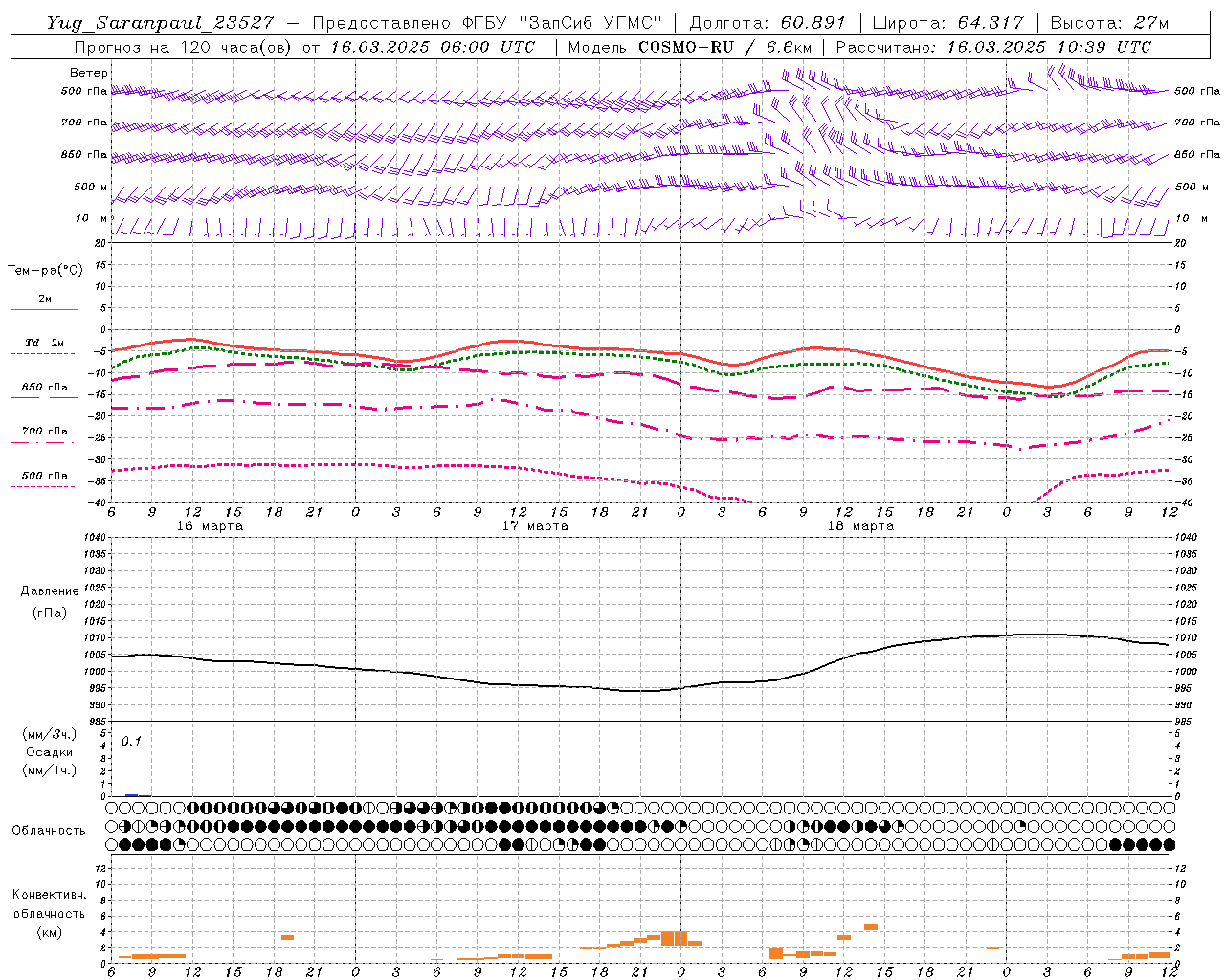Click the forecast text Прогноз на 120 часа(ов)
This screenshot has height=980, width=1225.
(185, 47)
